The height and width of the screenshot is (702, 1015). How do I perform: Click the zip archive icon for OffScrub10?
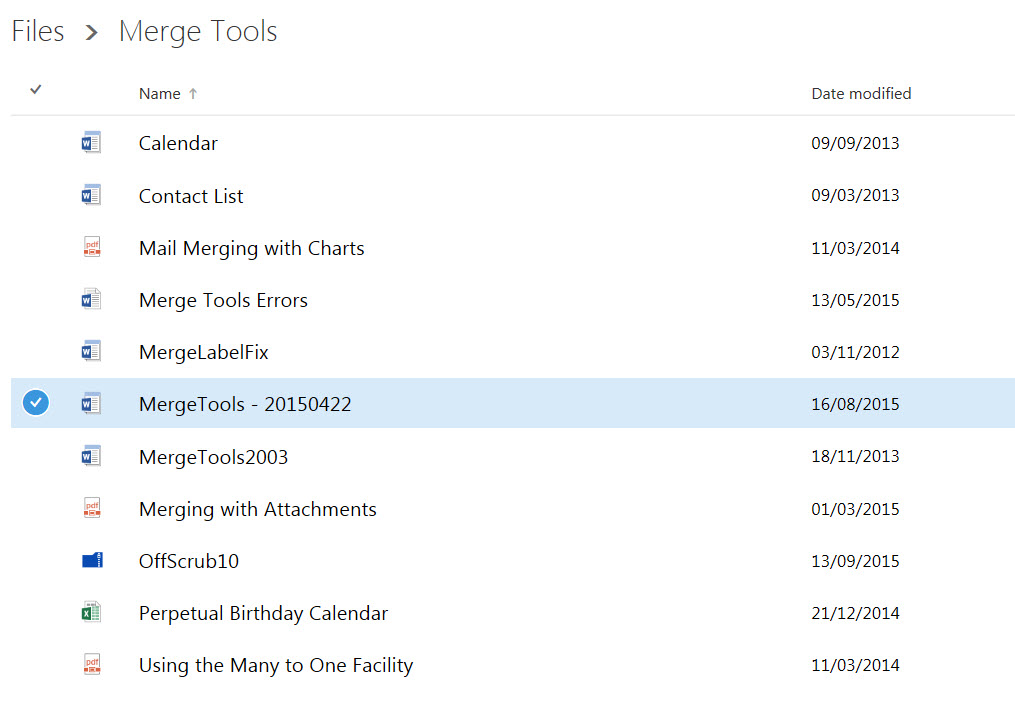click(x=93, y=560)
